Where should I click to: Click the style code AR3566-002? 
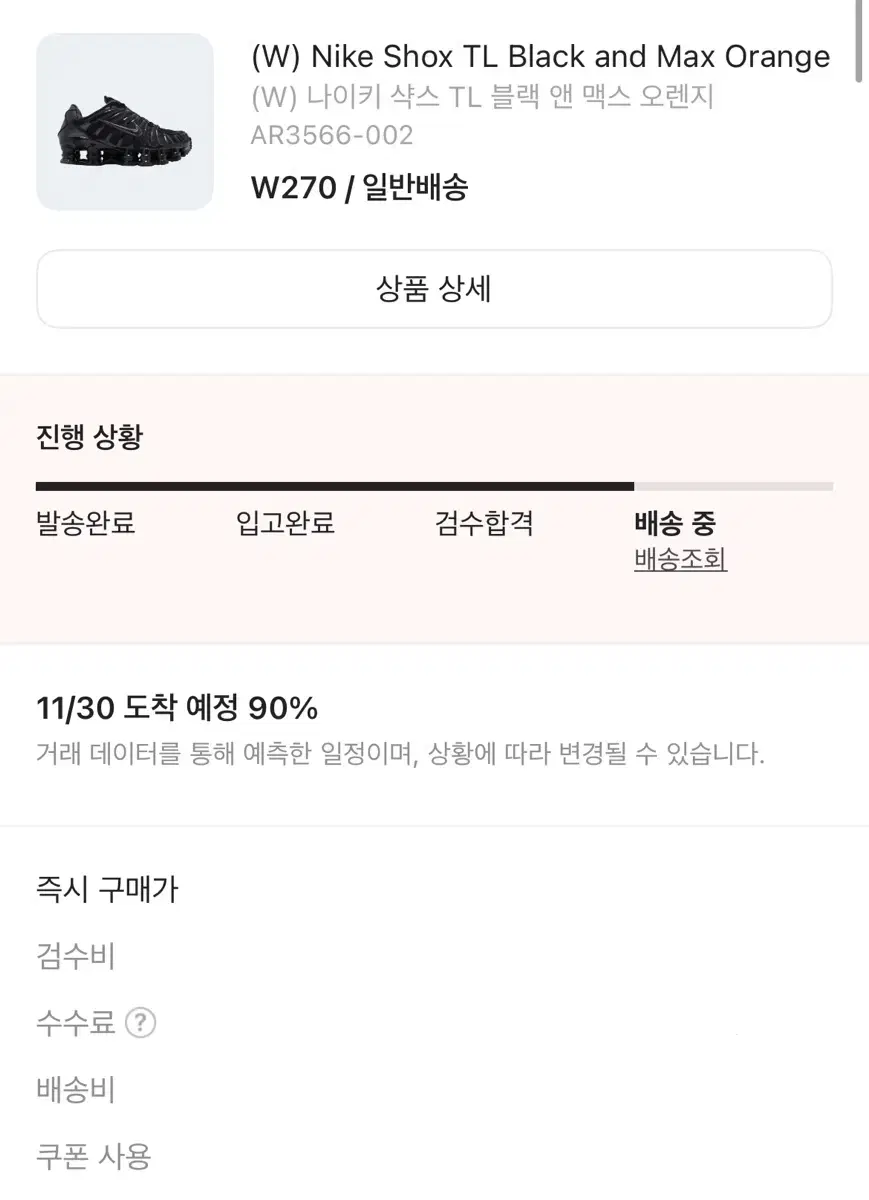point(332,135)
